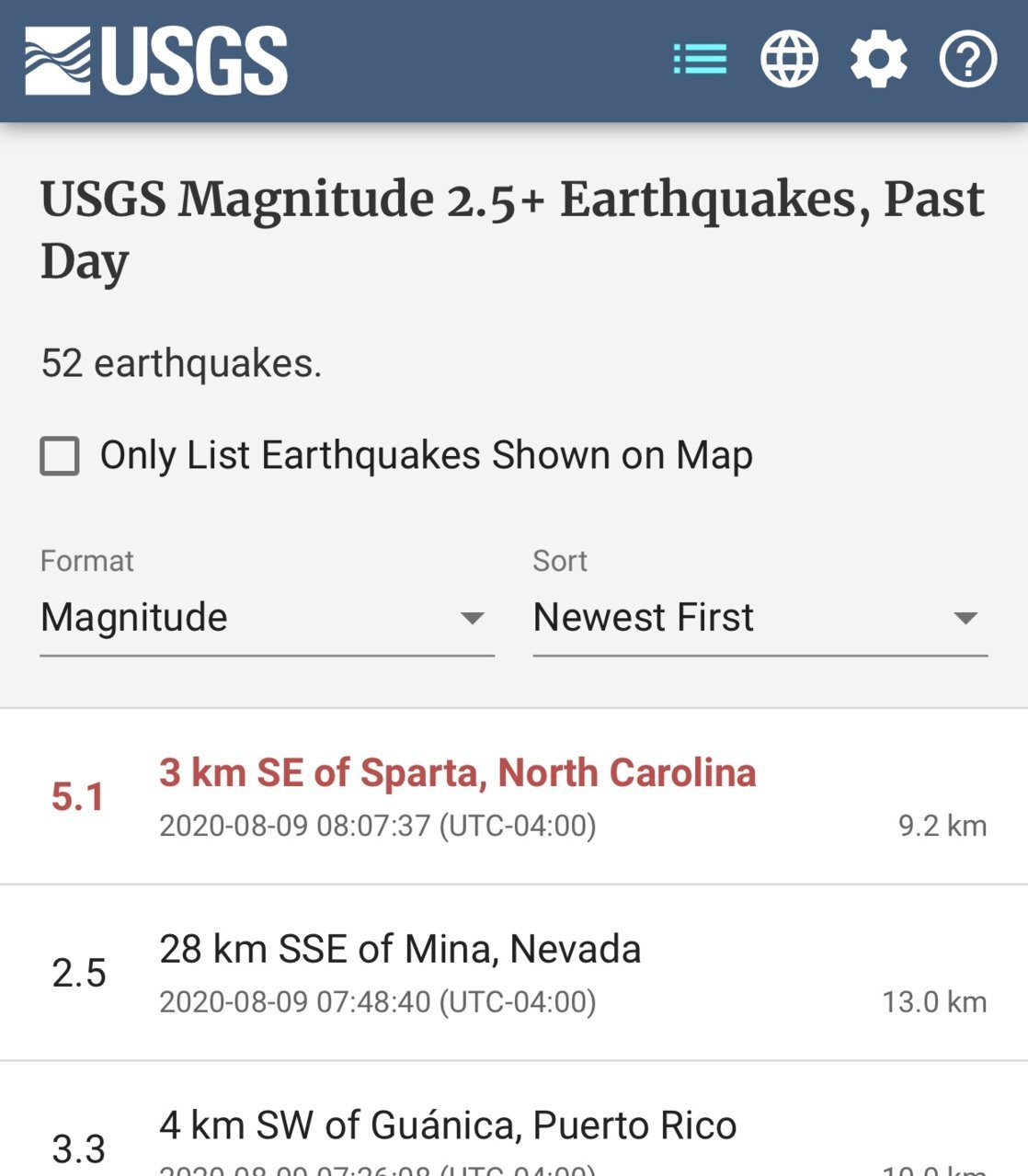The image size is (1028, 1176).
Task: Show the earthquake list view icon
Action: click(700, 60)
